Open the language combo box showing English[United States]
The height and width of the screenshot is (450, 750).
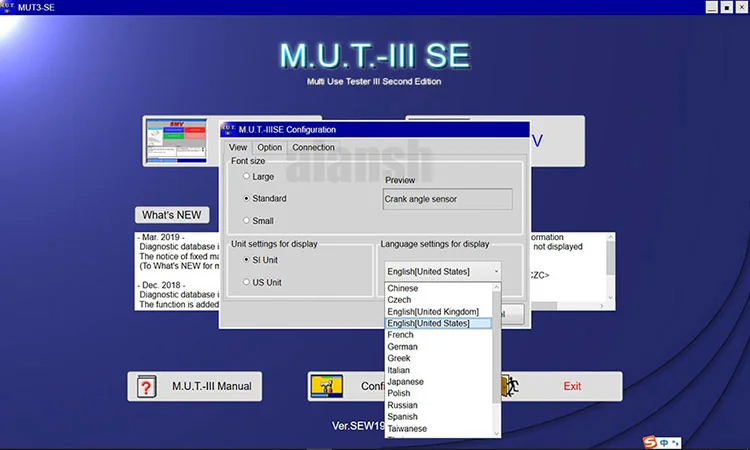pos(443,271)
